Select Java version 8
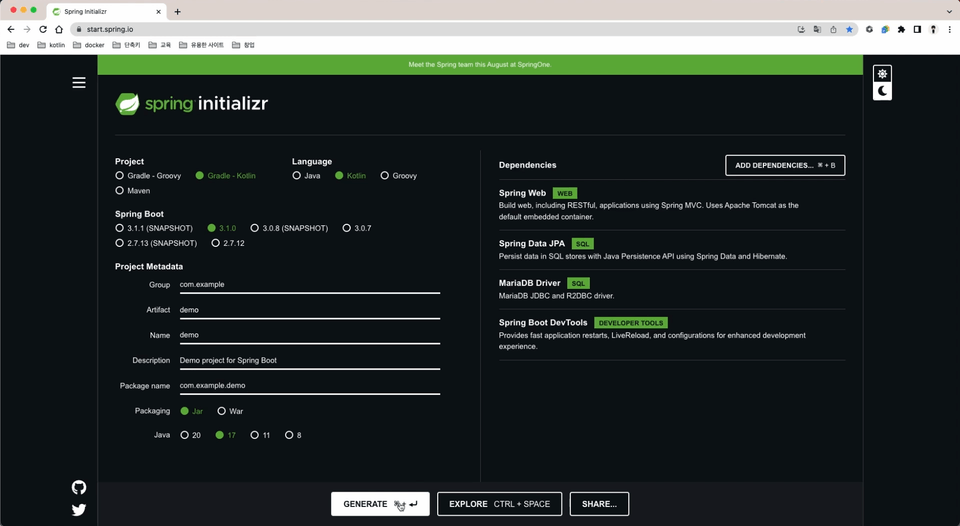Screen dimensions: 960x526 (293, 435)
